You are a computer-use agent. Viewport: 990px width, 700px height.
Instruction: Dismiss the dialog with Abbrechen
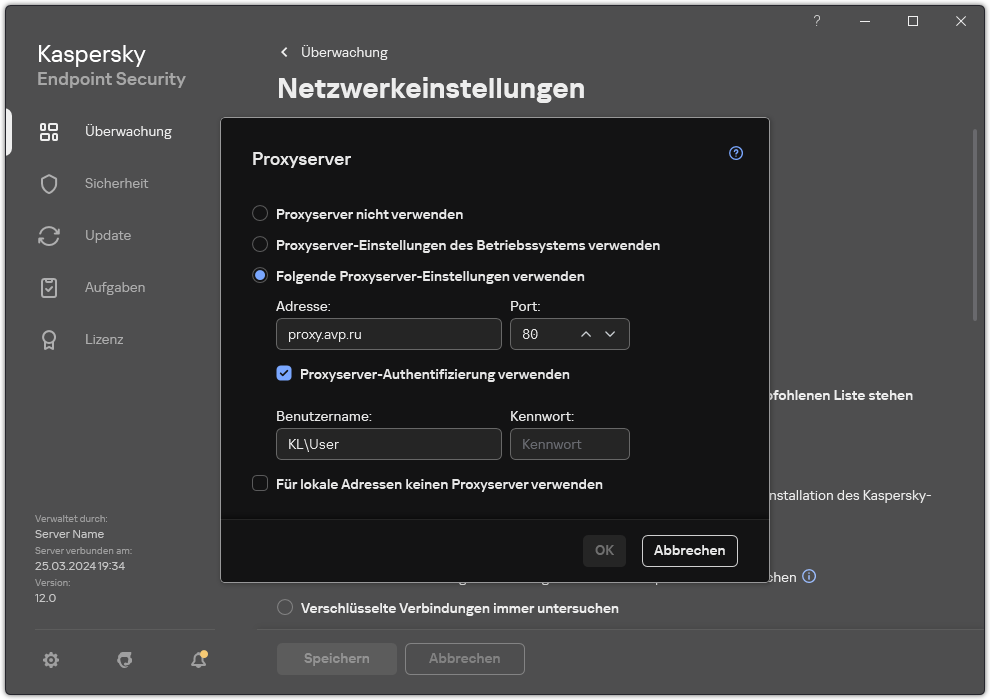689,550
